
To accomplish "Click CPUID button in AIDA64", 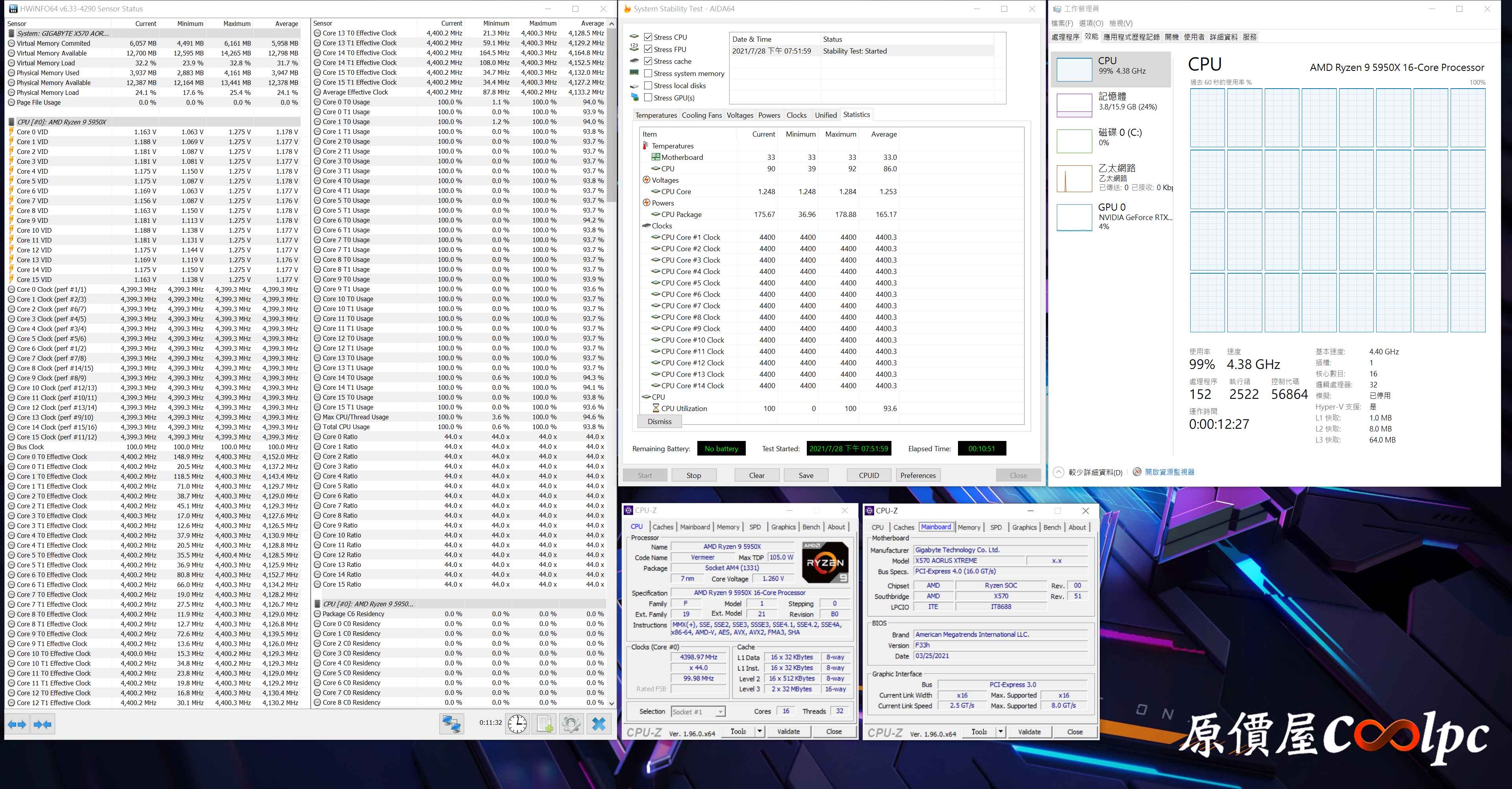I will (869, 476).
